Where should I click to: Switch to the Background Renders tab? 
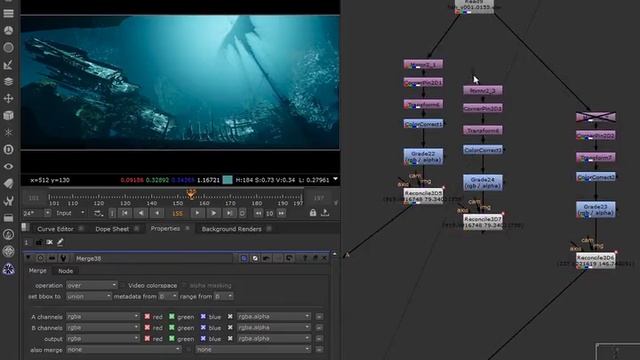[x=231, y=229]
